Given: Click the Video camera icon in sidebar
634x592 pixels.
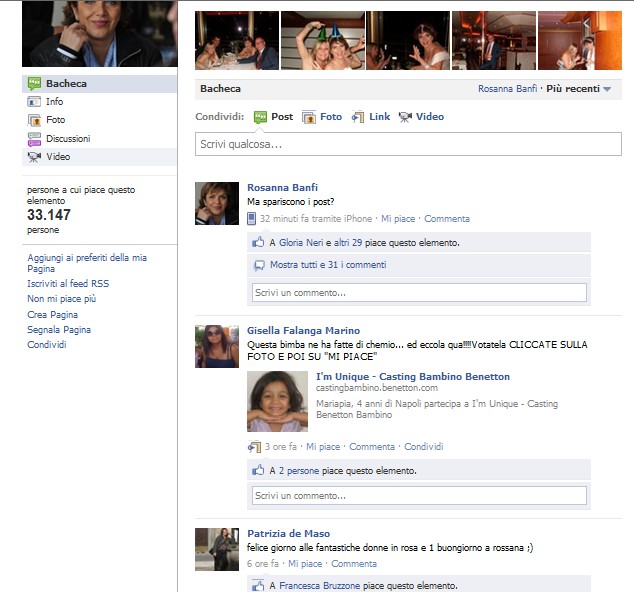Looking at the screenshot, I should tap(34, 157).
